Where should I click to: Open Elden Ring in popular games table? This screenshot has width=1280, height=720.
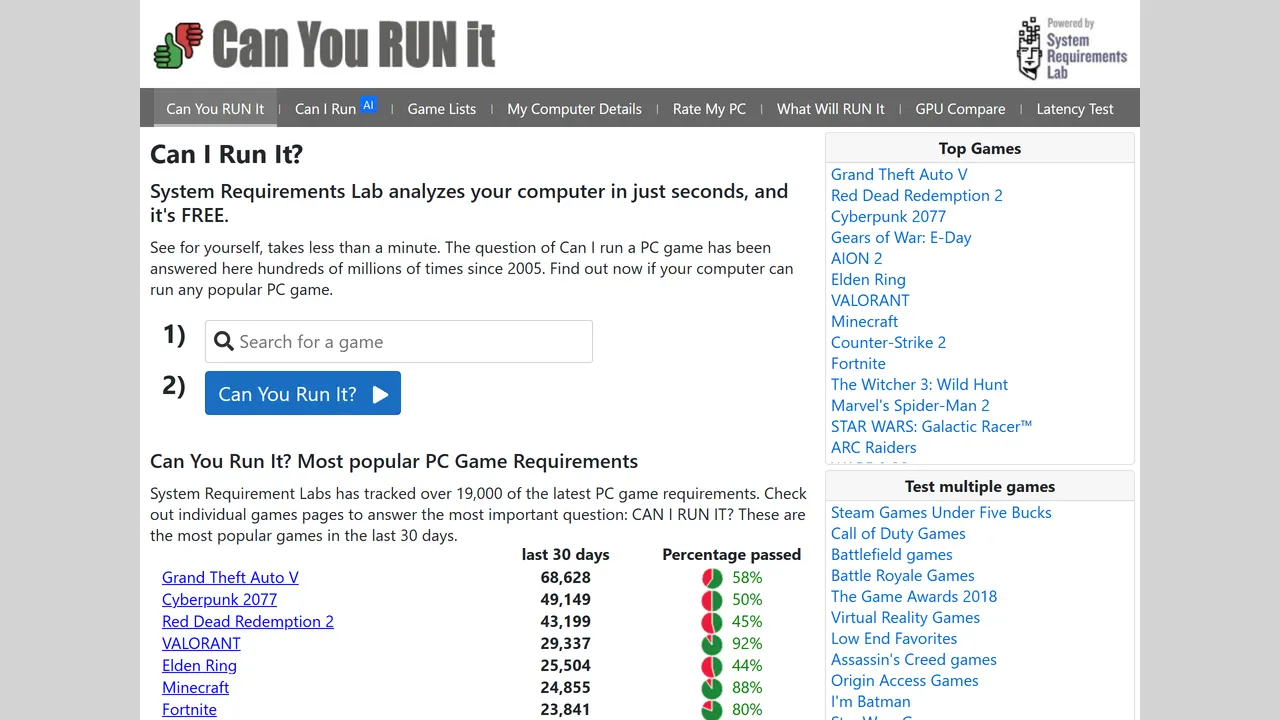199,666
